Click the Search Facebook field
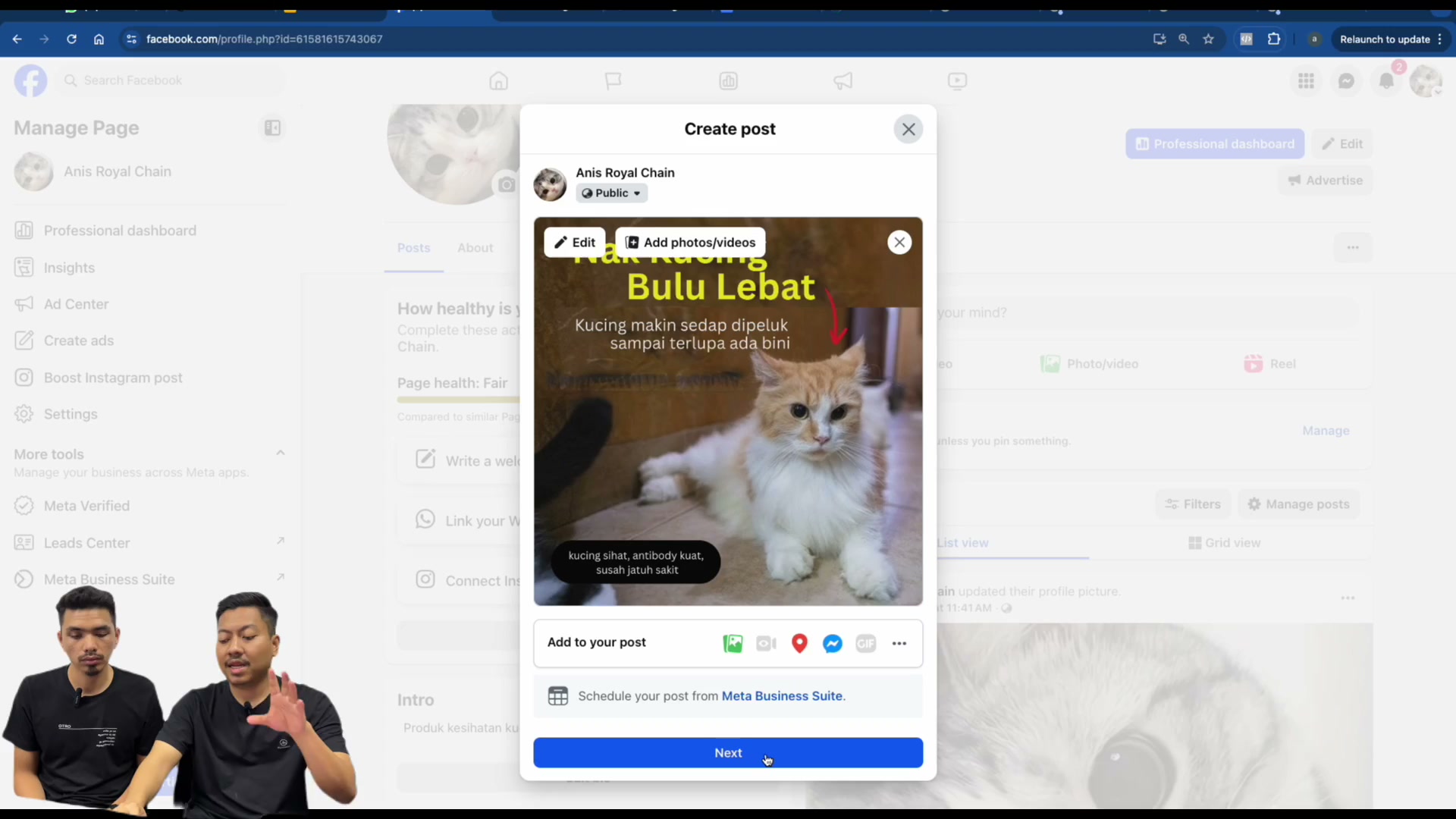The width and height of the screenshot is (1456, 819). 171,80
